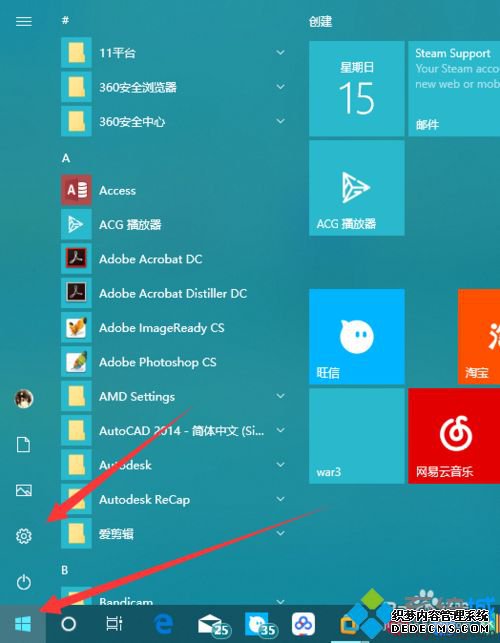Image resolution: width=500 pixels, height=643 pixels.
Task: Click the 创建 tile group title
Action: click(320, 22)
